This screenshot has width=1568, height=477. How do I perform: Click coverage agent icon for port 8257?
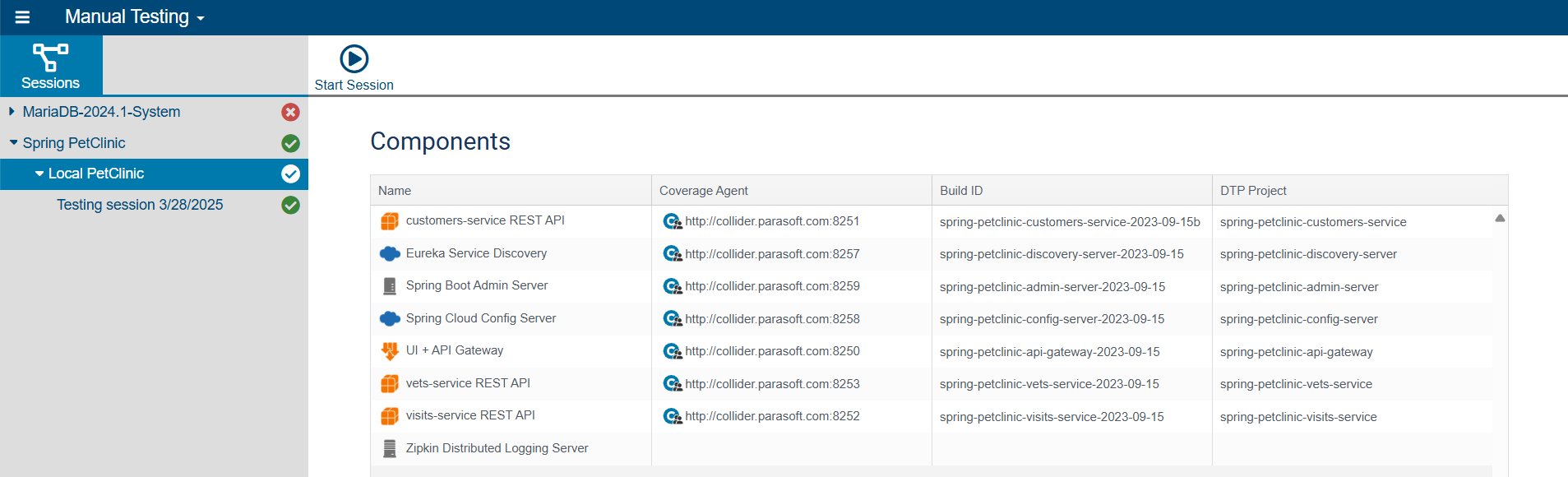click(673, 254)
